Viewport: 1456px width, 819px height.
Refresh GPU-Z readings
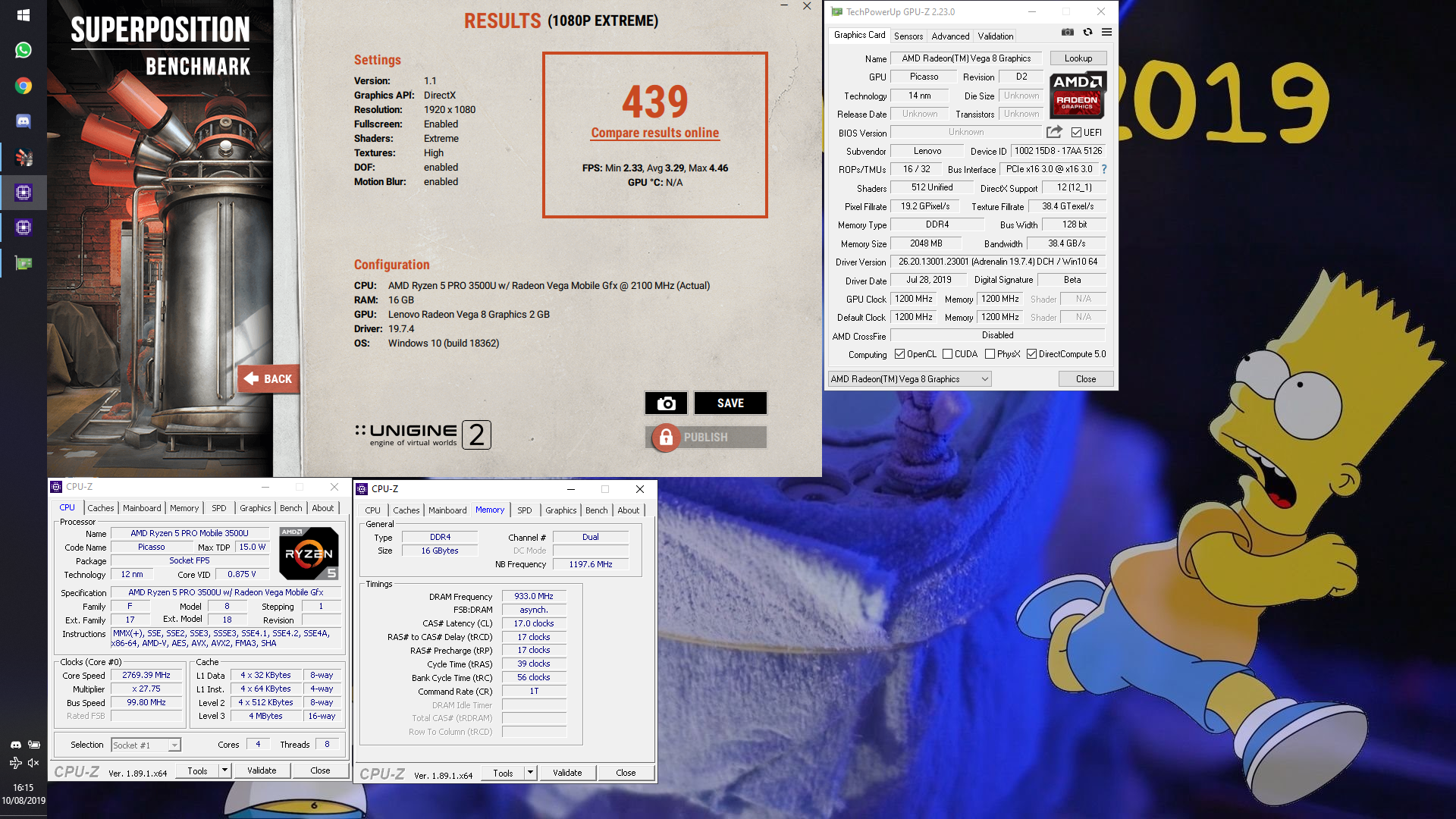pyautogui.click(x=1087, y=32)
